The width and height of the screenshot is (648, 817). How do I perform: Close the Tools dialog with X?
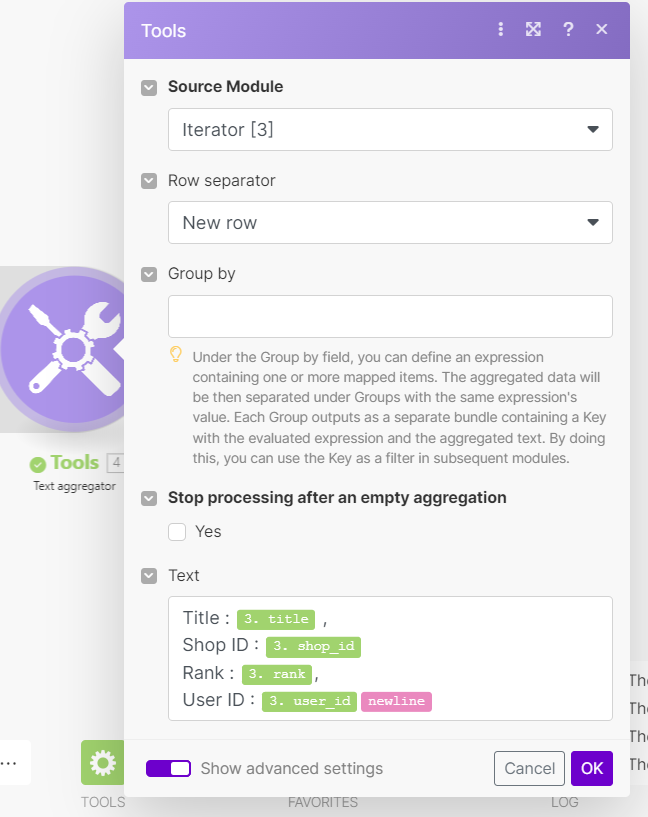click(x=602, y=30)
